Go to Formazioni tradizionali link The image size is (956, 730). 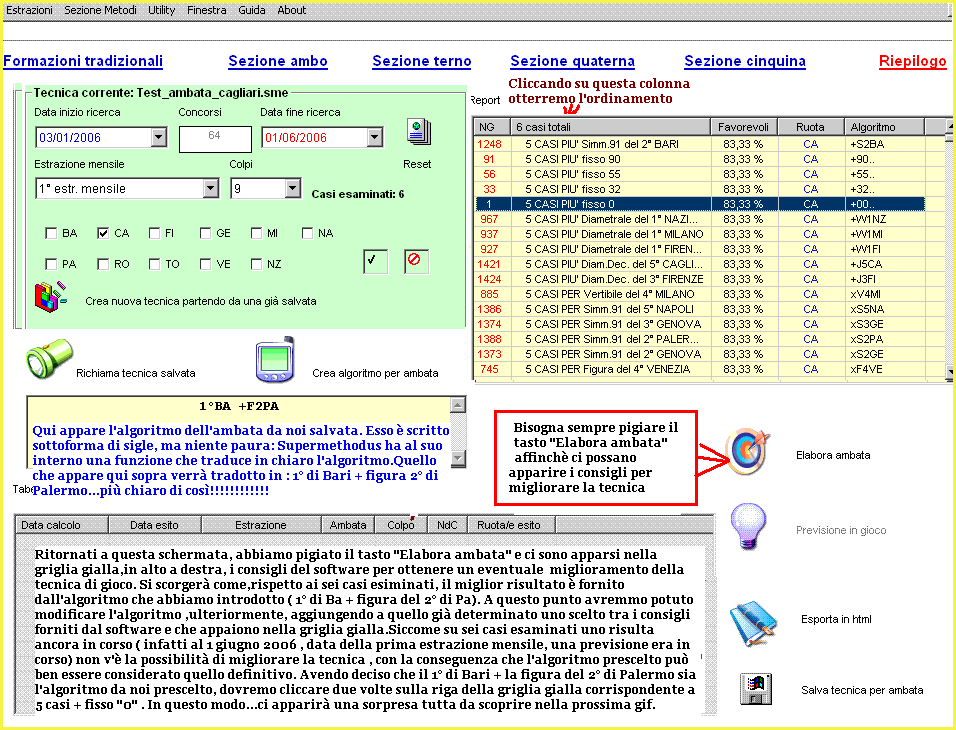(x=83, y=61)
